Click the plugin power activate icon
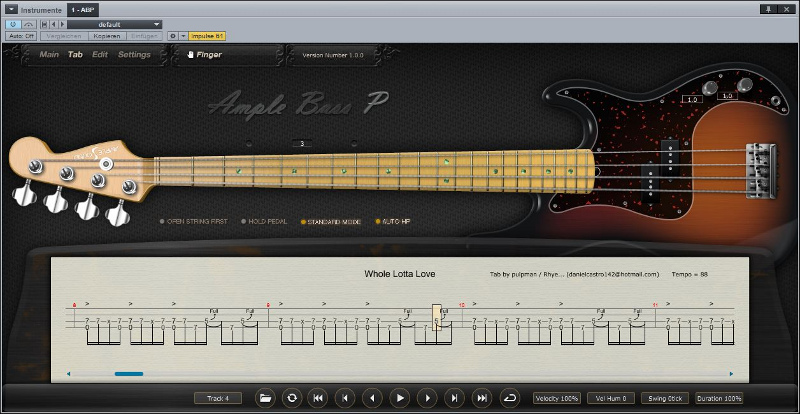The height and width of the screenshot is (414, 800). tap(13, 24)
